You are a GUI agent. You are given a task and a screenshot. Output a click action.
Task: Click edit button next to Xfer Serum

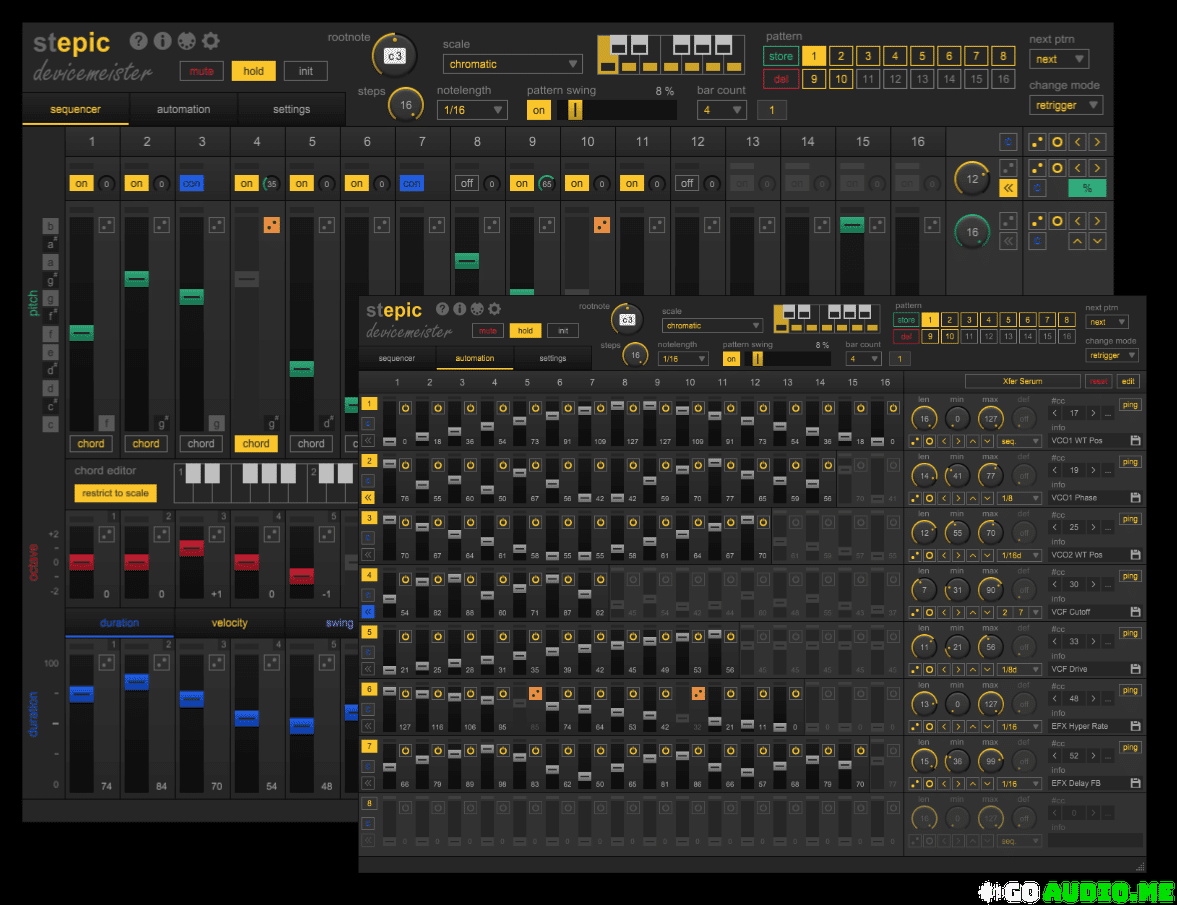[x=1127, y=382]
